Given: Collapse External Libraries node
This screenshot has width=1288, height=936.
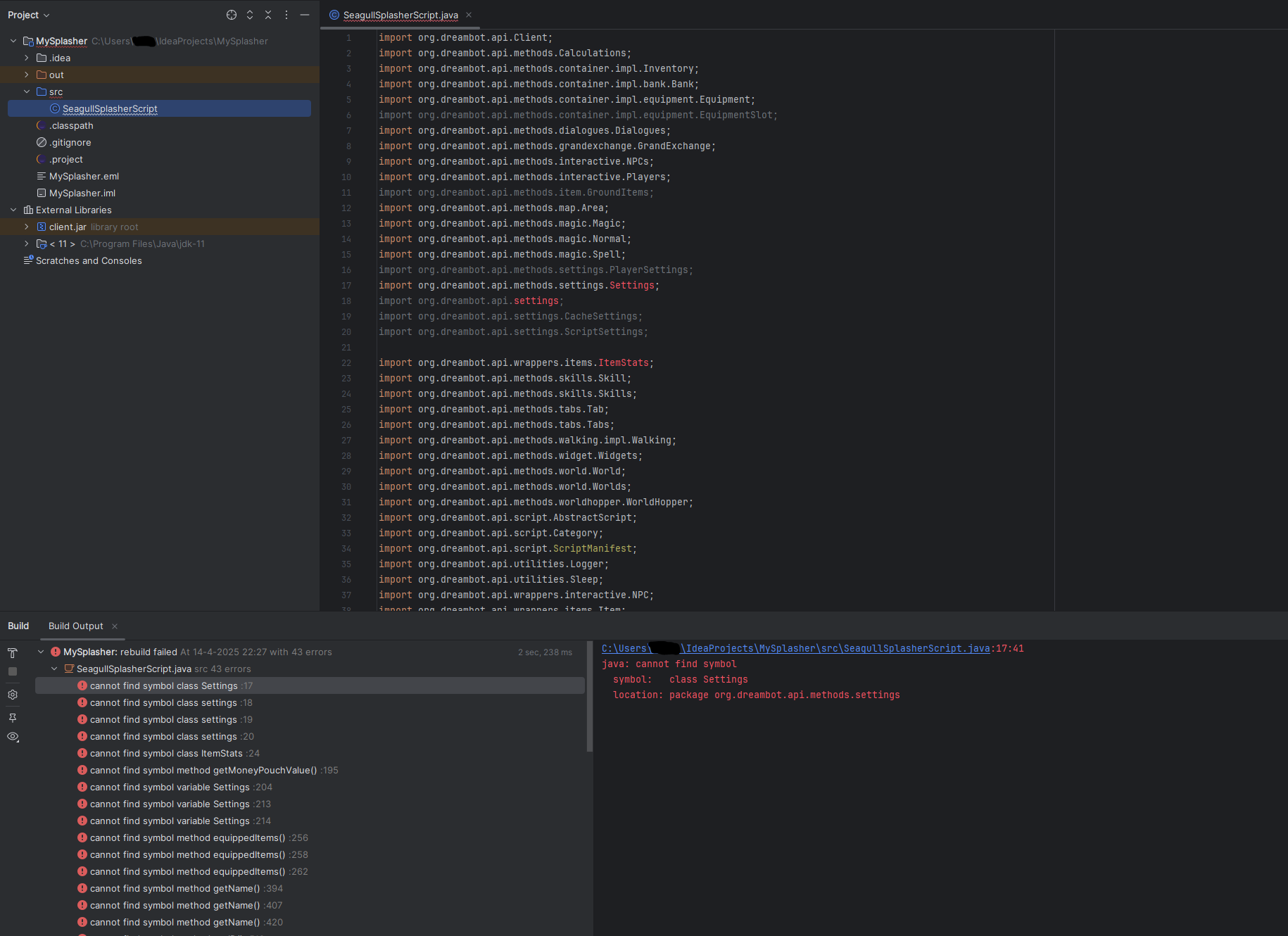Looking at the screenshot, I should [13, 210].
